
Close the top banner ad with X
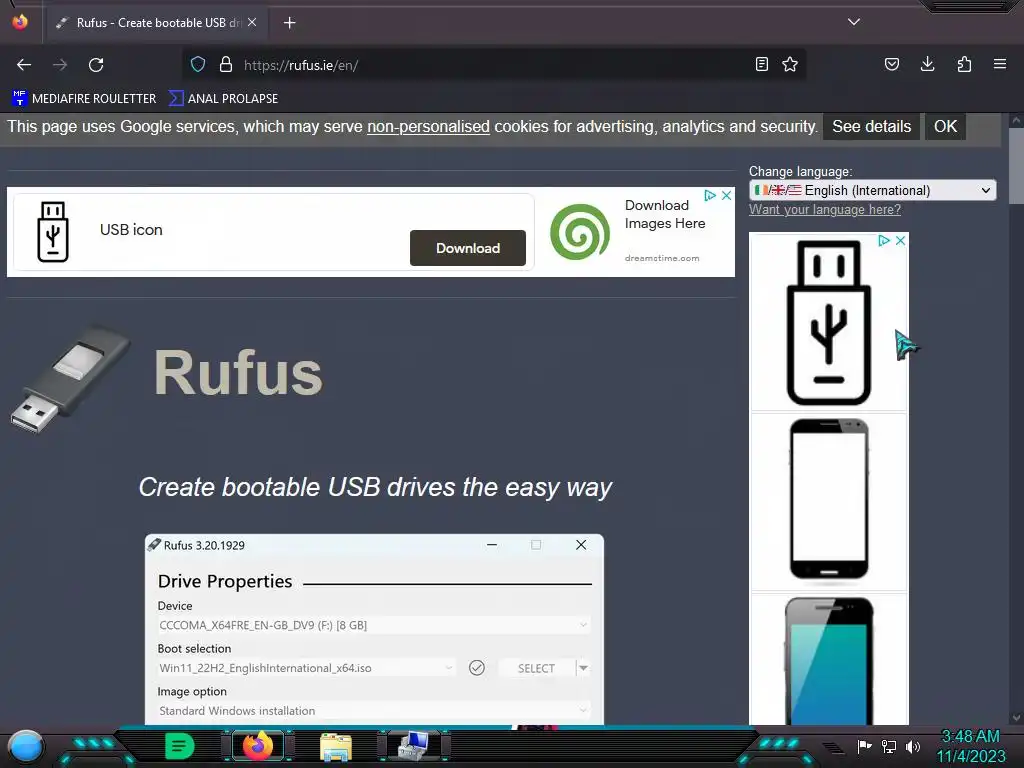point(726,195)
